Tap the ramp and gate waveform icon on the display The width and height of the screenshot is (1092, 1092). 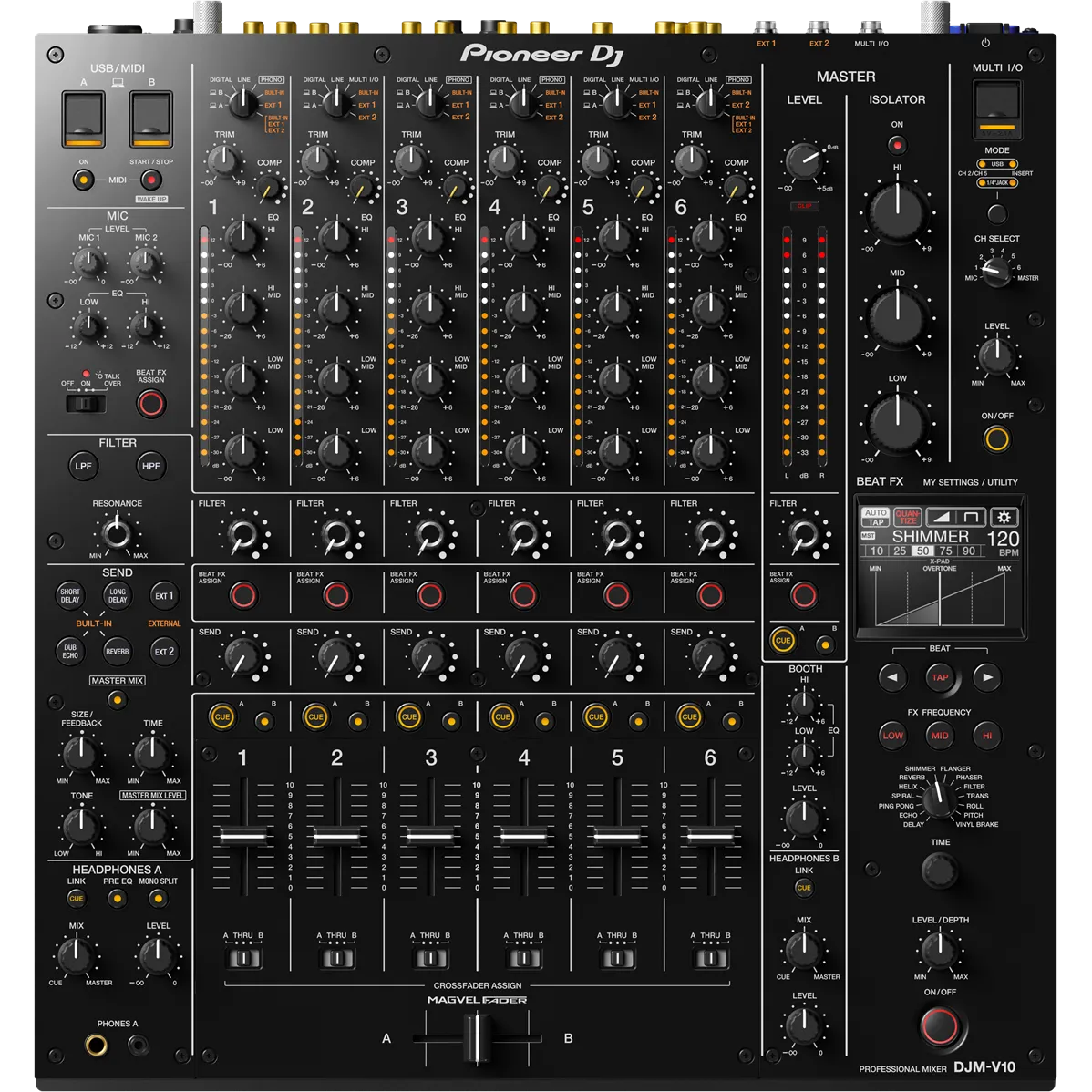(956, 517)
